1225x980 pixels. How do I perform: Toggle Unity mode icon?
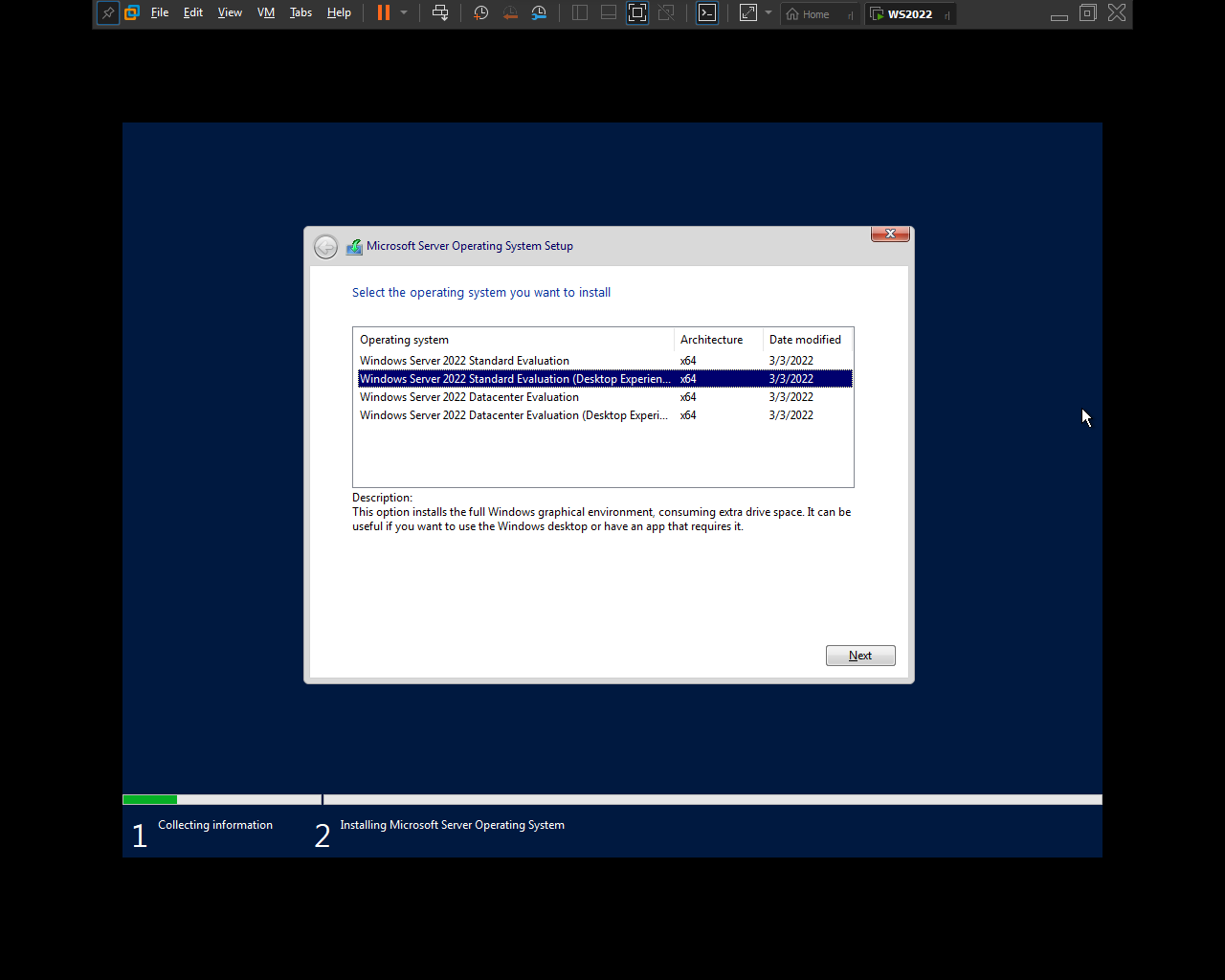point(667,13)
